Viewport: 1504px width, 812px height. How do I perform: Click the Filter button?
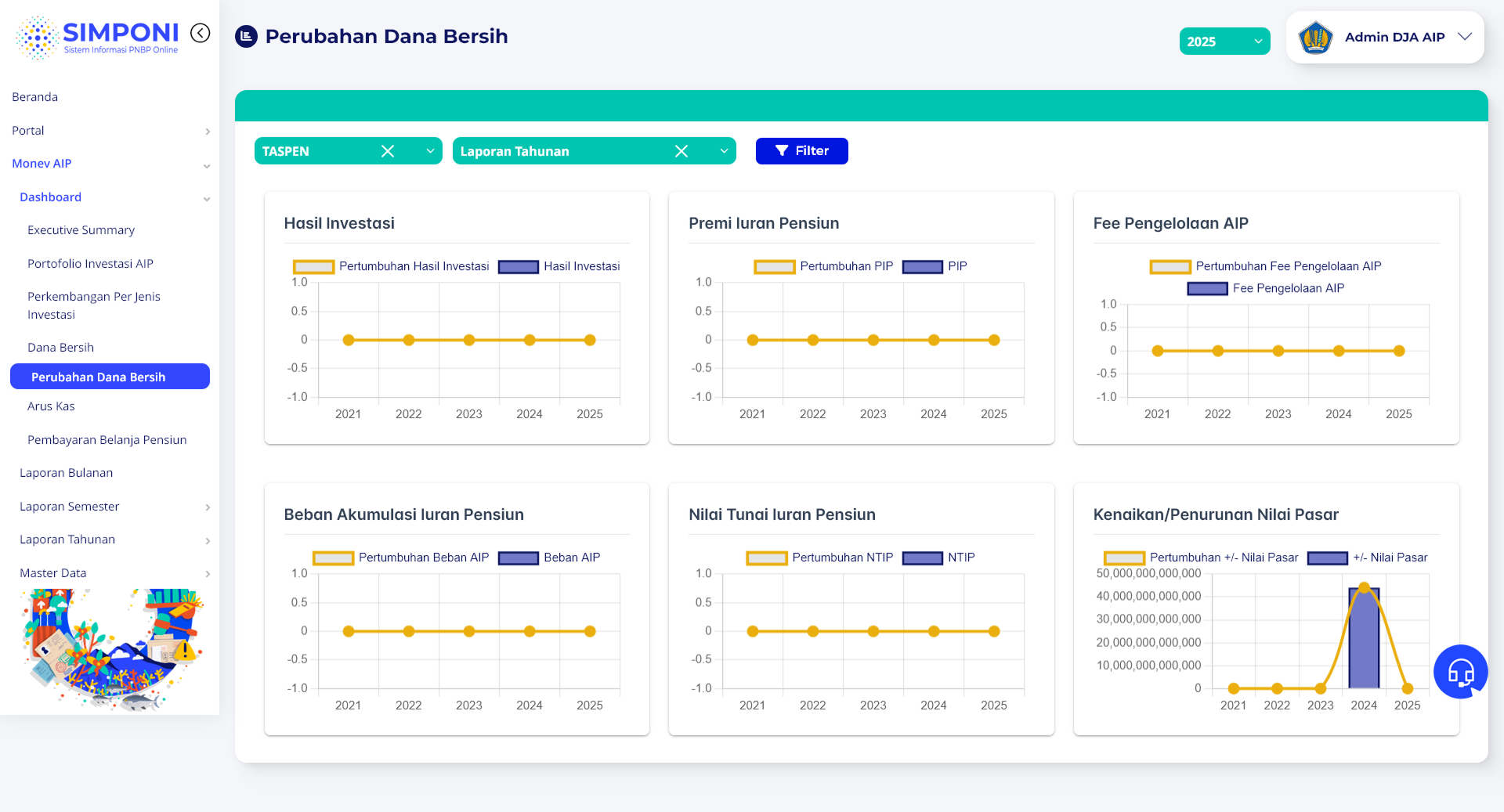[801, 151]
